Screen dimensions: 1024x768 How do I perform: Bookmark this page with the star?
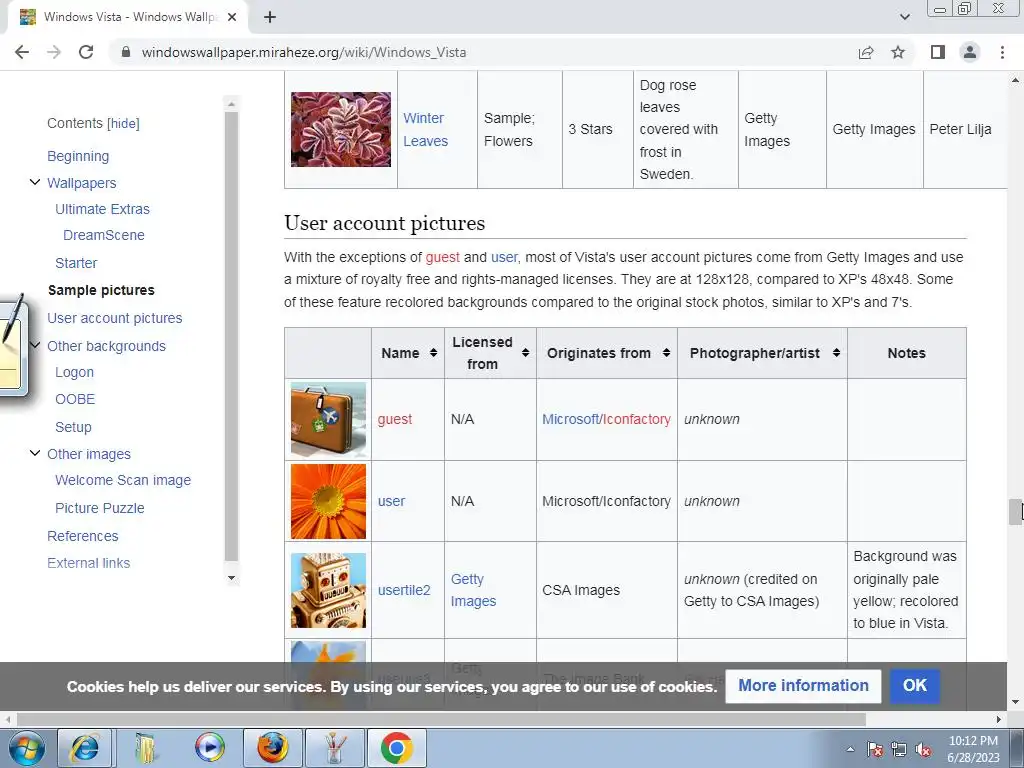[898, 52]
